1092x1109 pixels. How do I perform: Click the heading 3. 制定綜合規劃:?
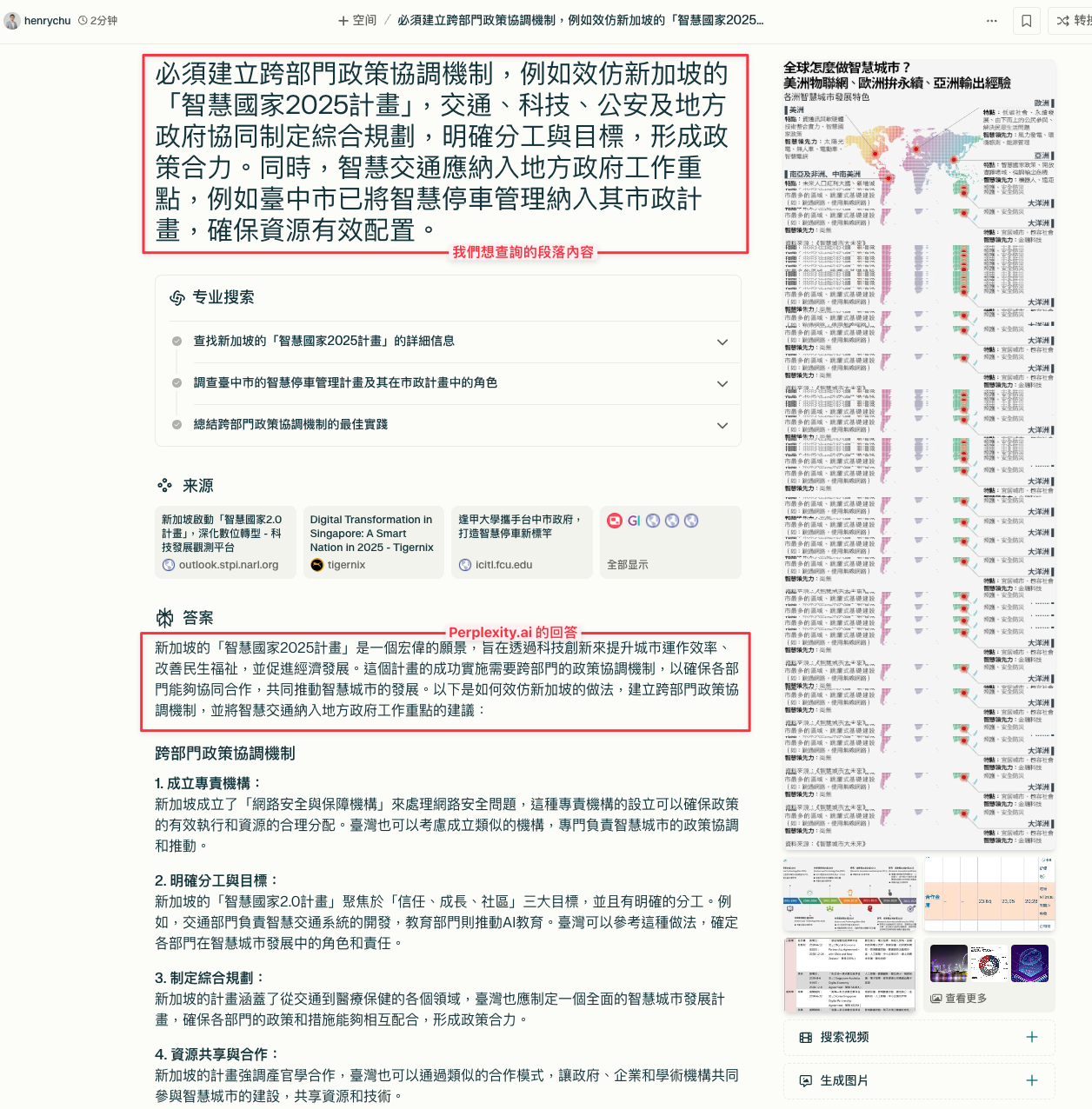pos(210,978)
